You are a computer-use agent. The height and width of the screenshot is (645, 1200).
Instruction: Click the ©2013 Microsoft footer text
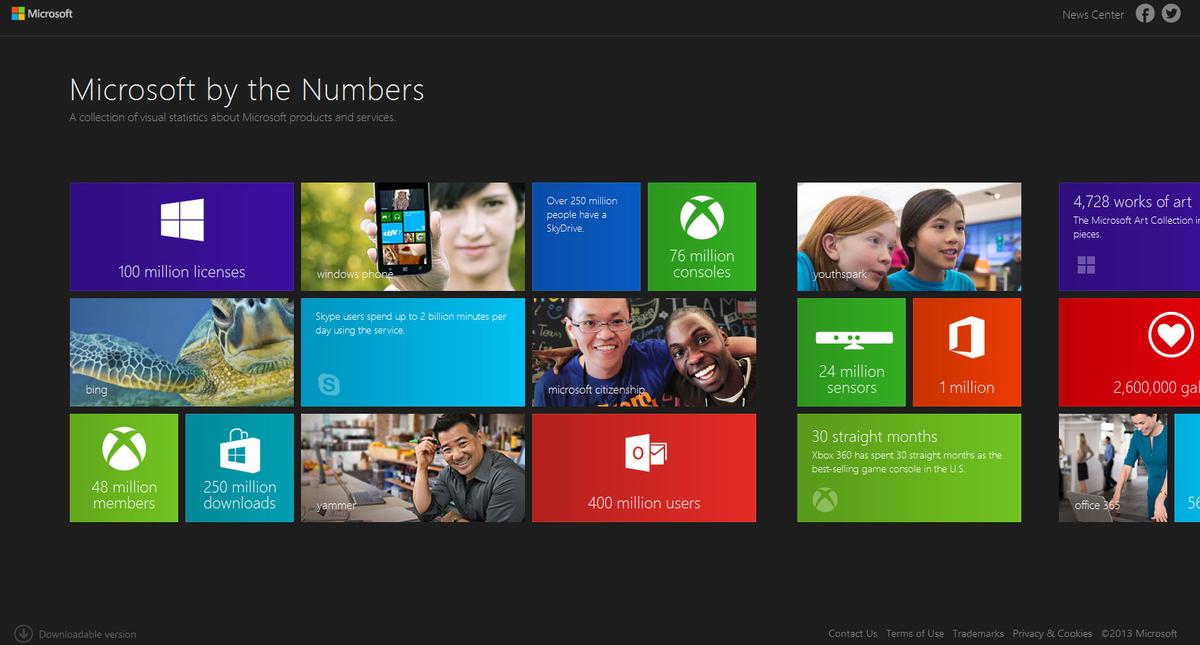[x=1139, y=633]
